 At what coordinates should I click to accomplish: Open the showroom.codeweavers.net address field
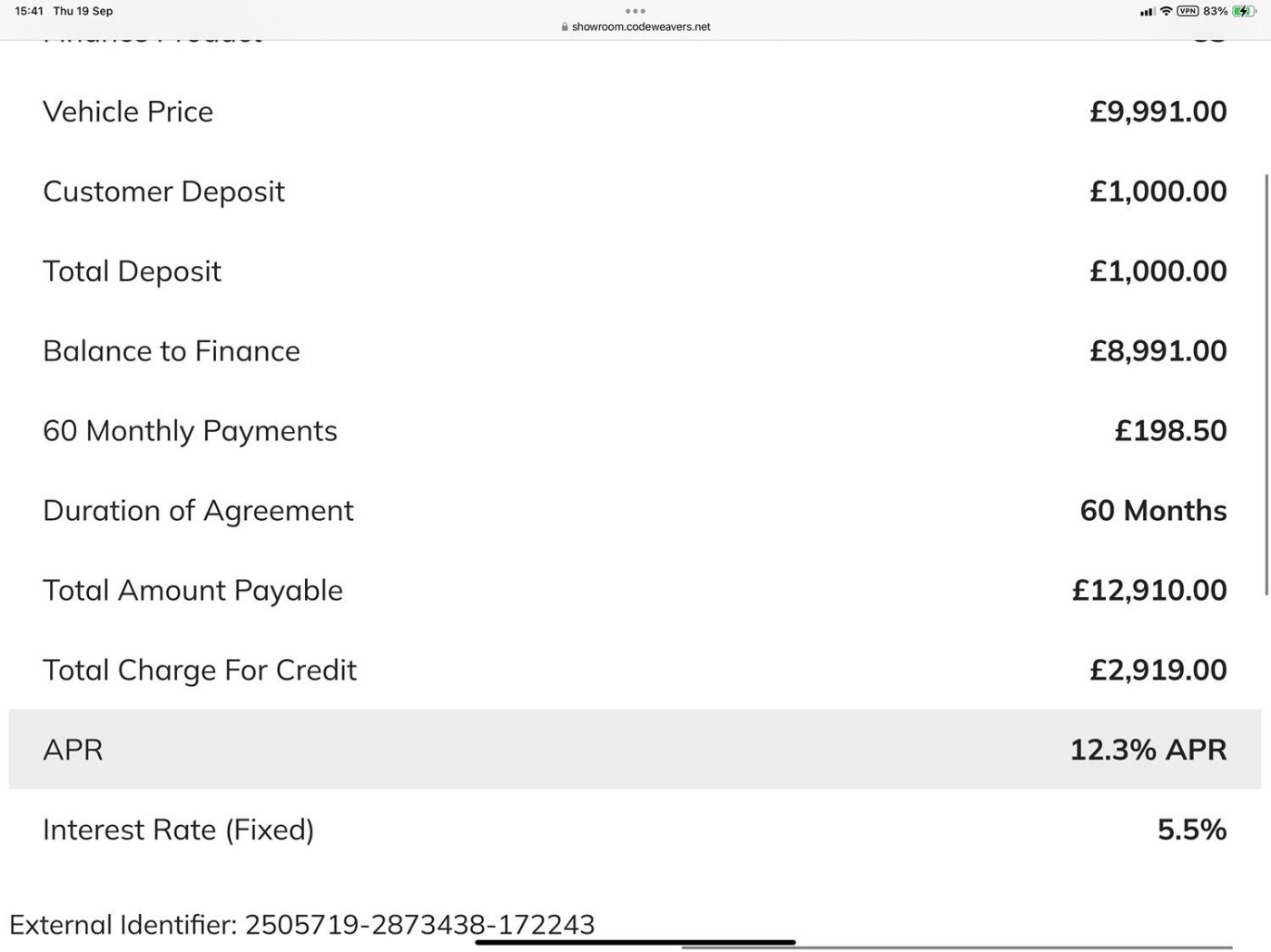pyautogui.click(x=641, y=27)
